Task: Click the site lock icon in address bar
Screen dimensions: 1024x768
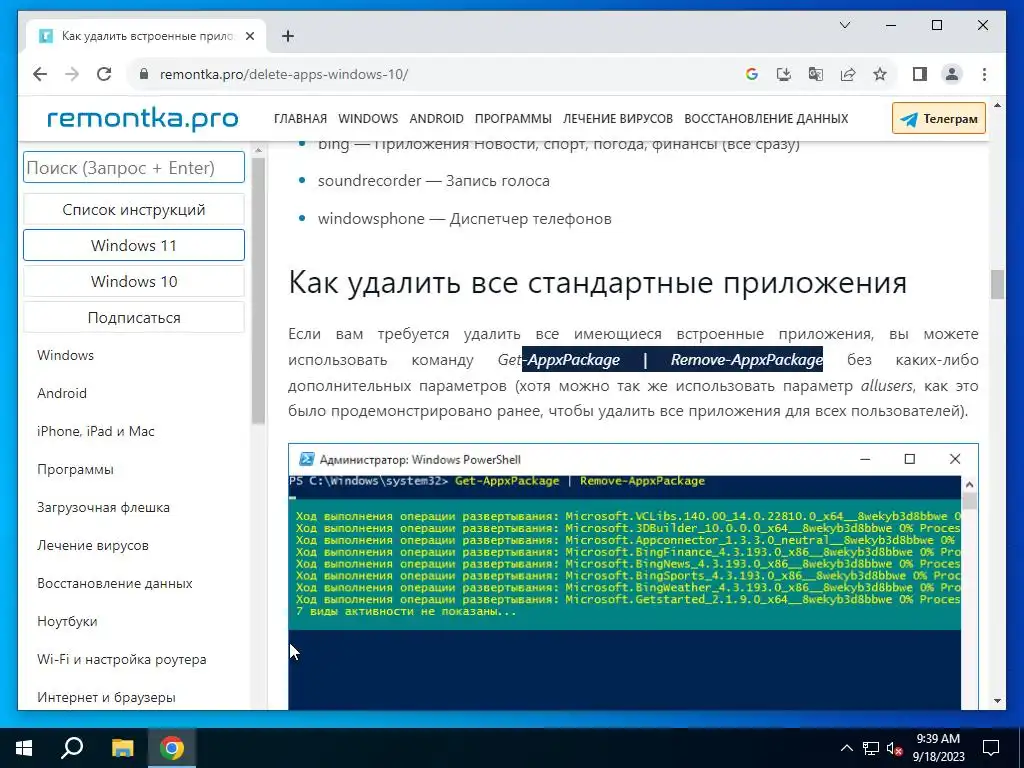Action: coord(144,74)
